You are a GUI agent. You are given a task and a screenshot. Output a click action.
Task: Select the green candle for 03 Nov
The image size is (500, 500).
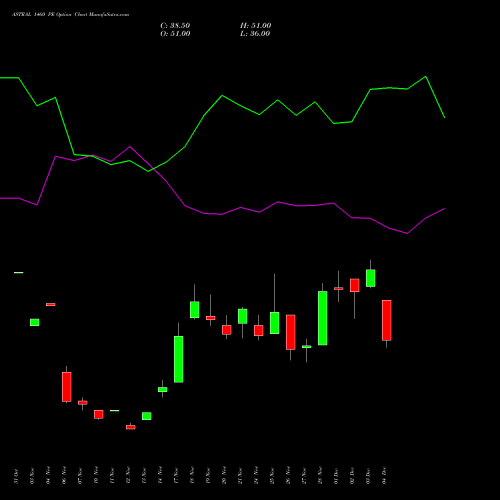[x=35, y=322]
